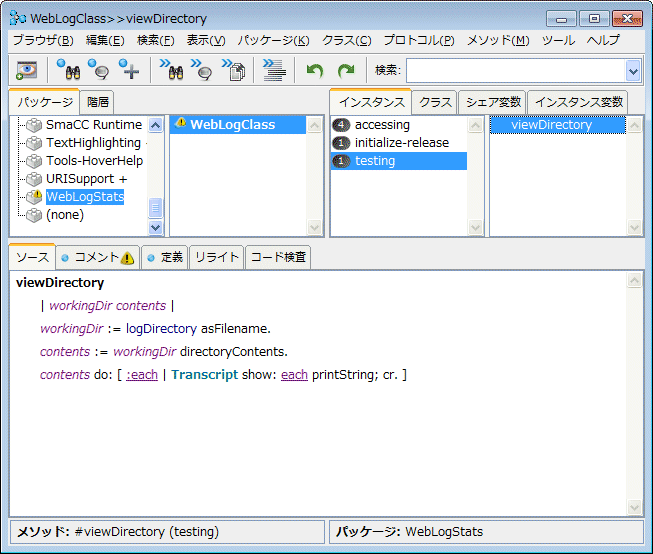653x554 pixels.
Task: Open the パッケージ(K) menu
Action: coord(273,40)
